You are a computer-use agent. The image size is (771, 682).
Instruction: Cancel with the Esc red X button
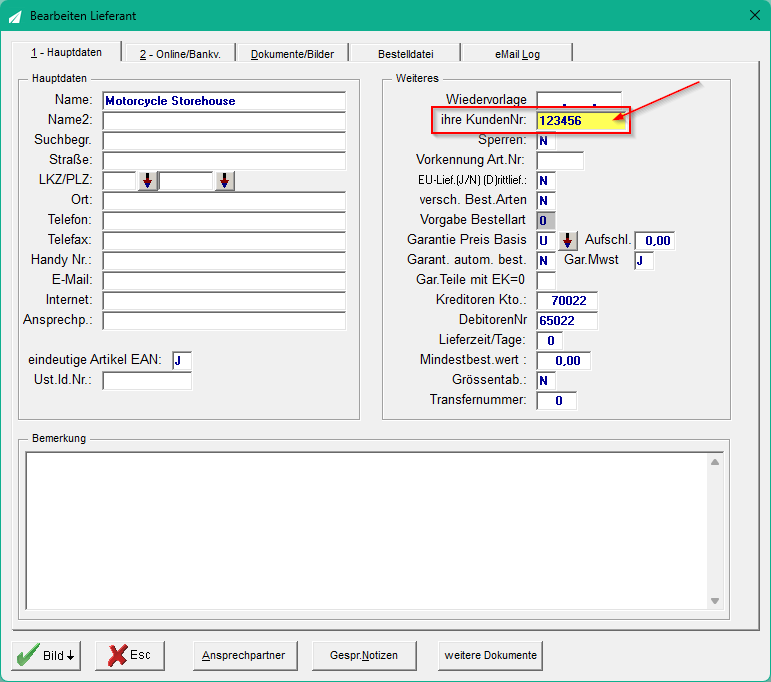pos(130,655)
